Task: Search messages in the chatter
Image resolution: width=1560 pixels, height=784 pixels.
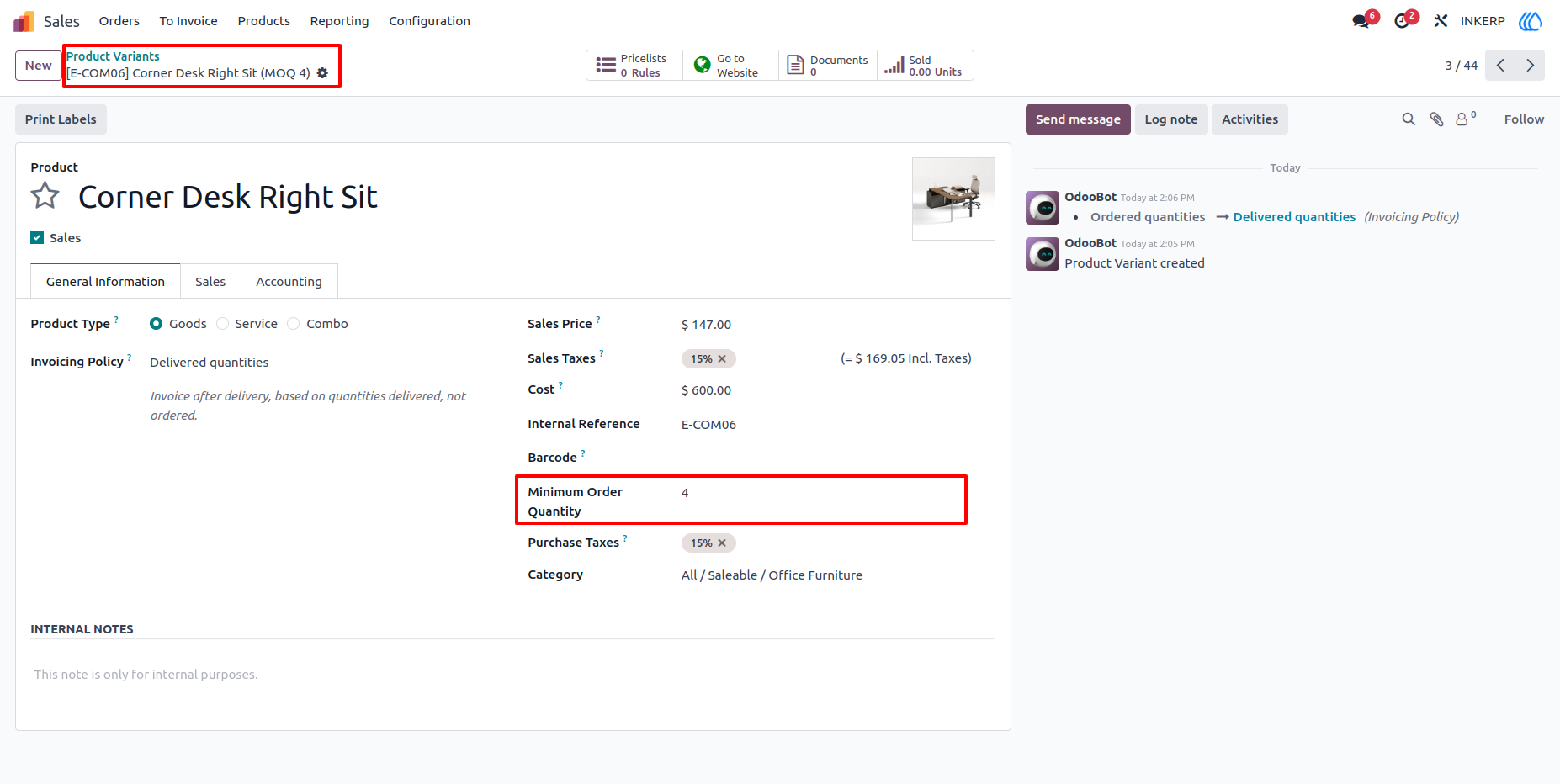Action: (1409, 119)
